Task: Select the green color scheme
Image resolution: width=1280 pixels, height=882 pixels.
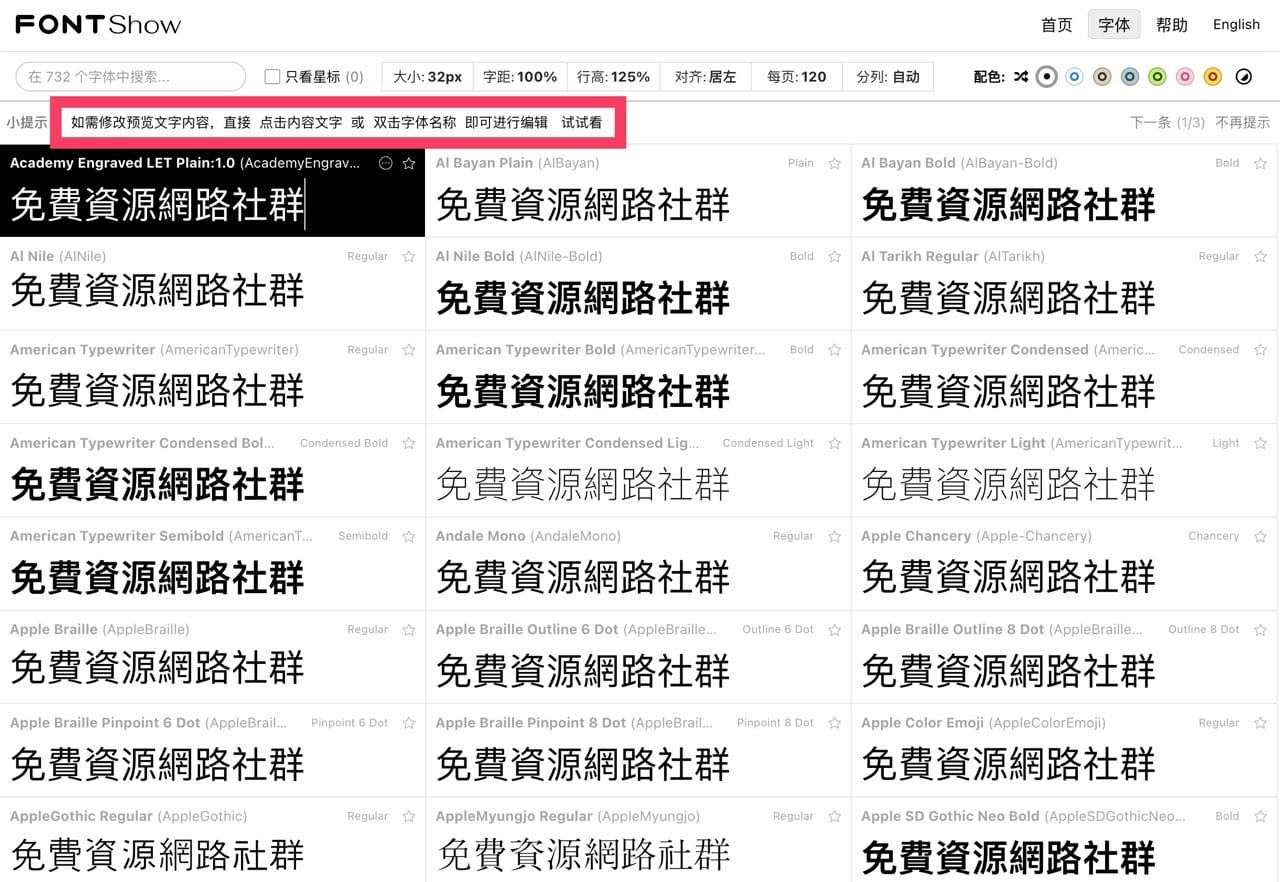Action: 1157,77
